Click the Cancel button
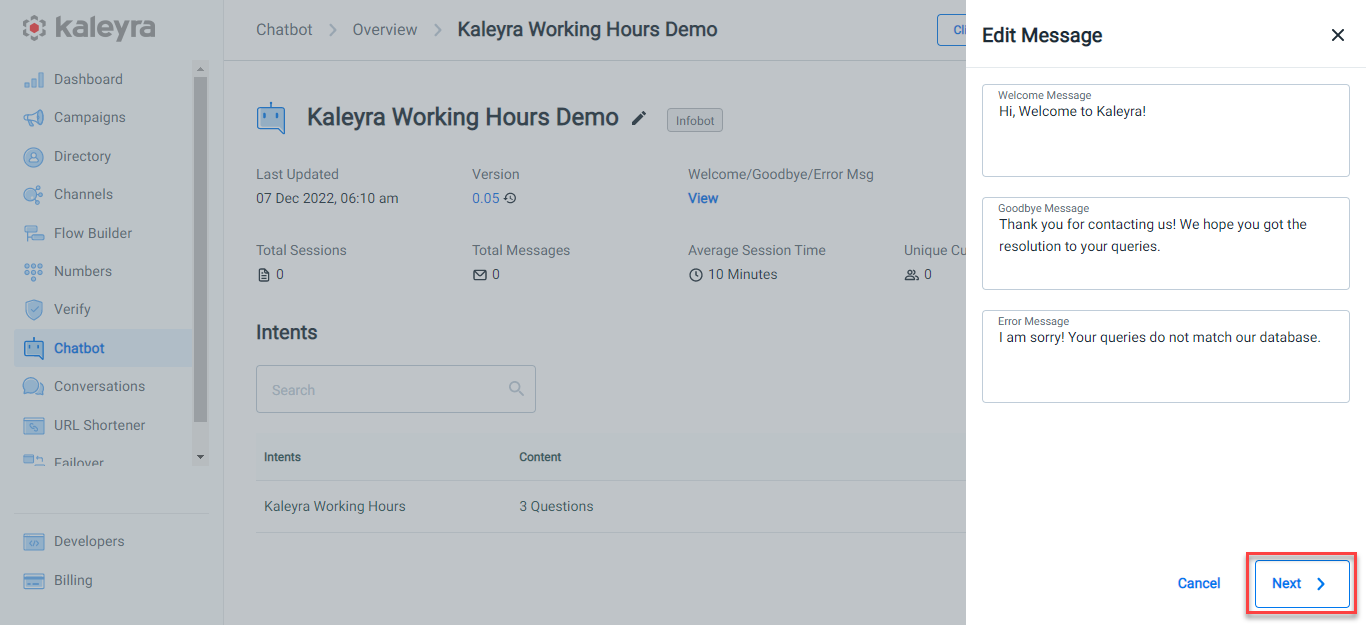Screen dimensions: 1366x625 point(1199,584)
